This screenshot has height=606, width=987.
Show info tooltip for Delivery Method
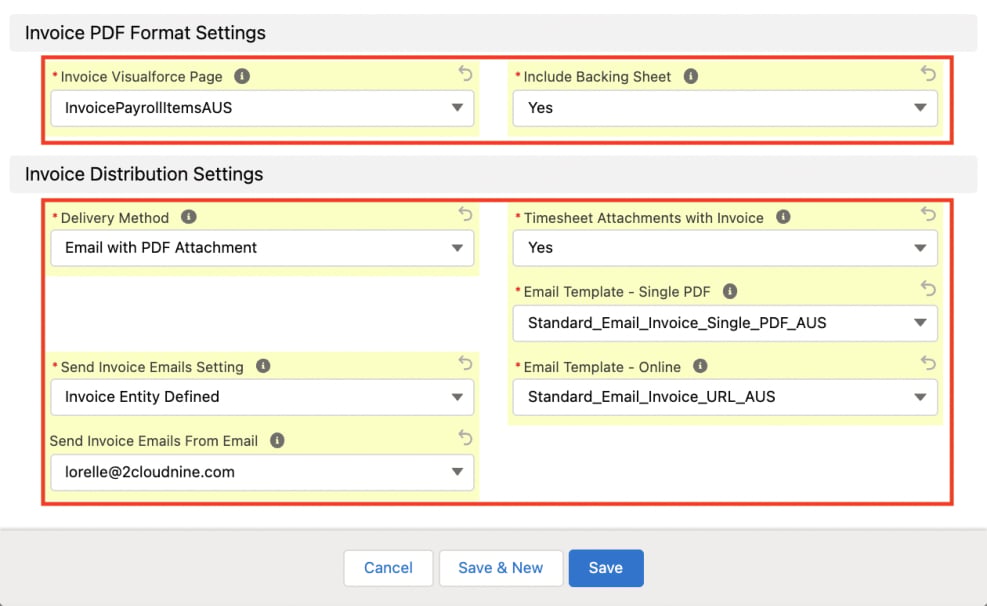click(188, 217)
